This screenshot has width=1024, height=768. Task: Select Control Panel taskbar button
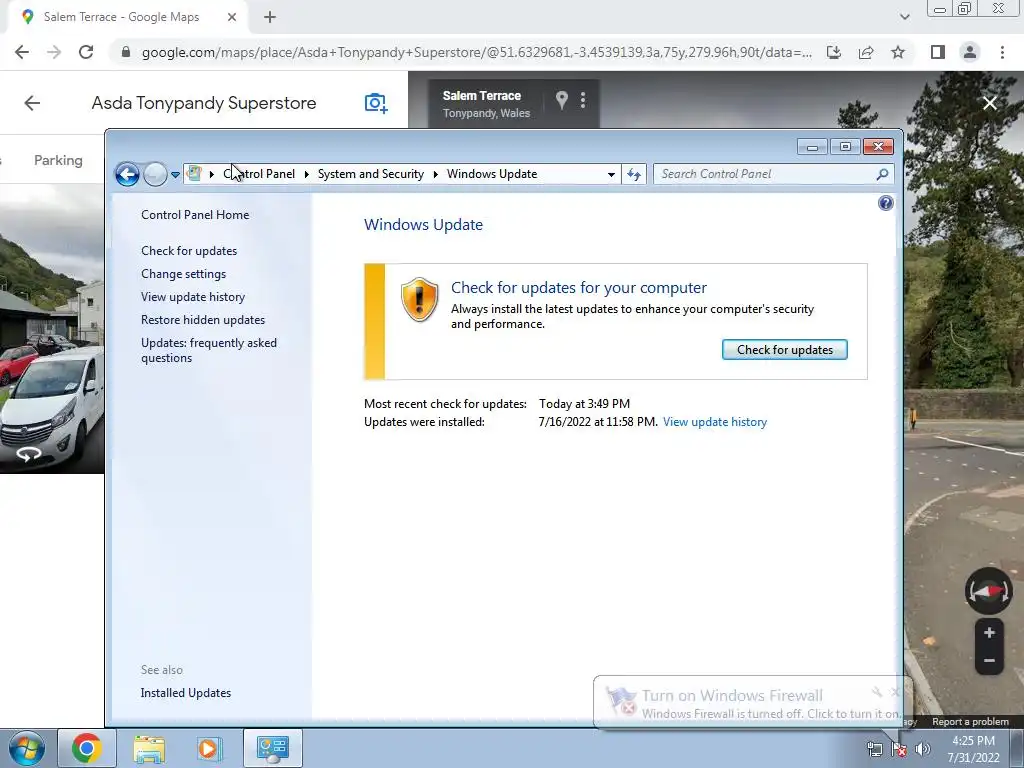tap(272, 748)
